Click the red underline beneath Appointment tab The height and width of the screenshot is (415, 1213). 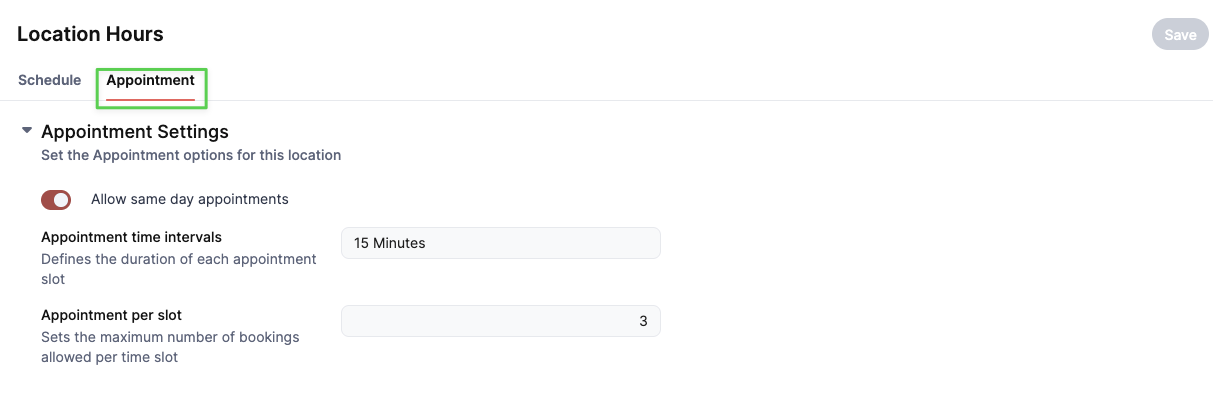(151, 99)
